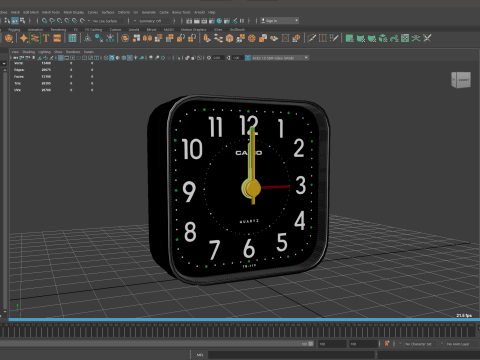480x360 pixels.
Task: Select the polygon Type text tool
Action: point(46,38)
